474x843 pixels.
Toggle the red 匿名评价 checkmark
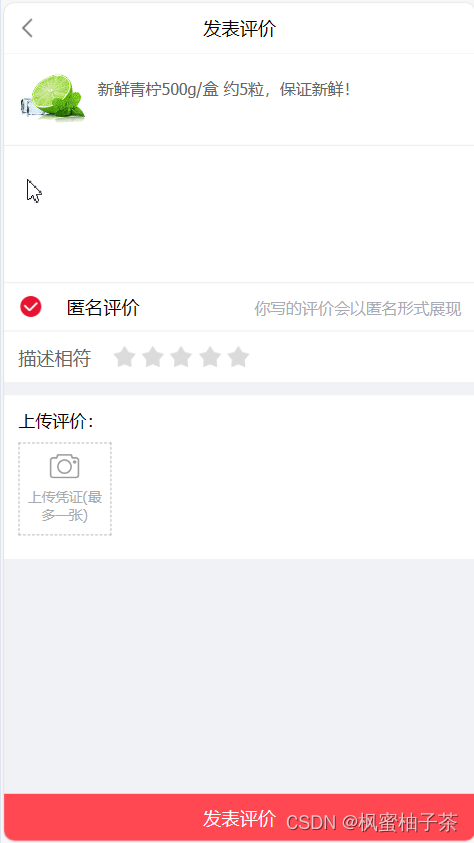(31, 307)
